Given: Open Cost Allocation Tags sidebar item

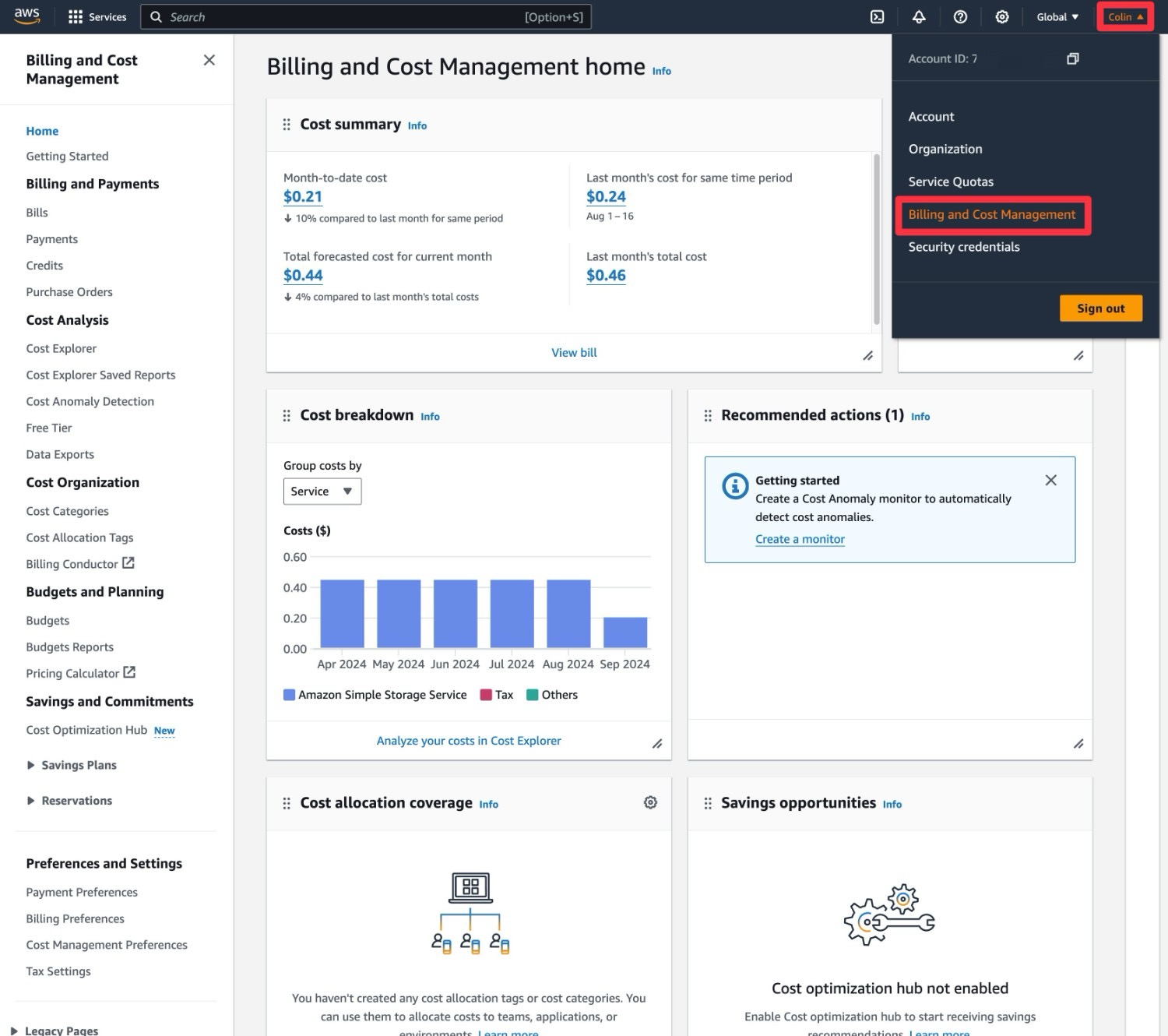Looking at the screenshot, I should tap(79, 538).
